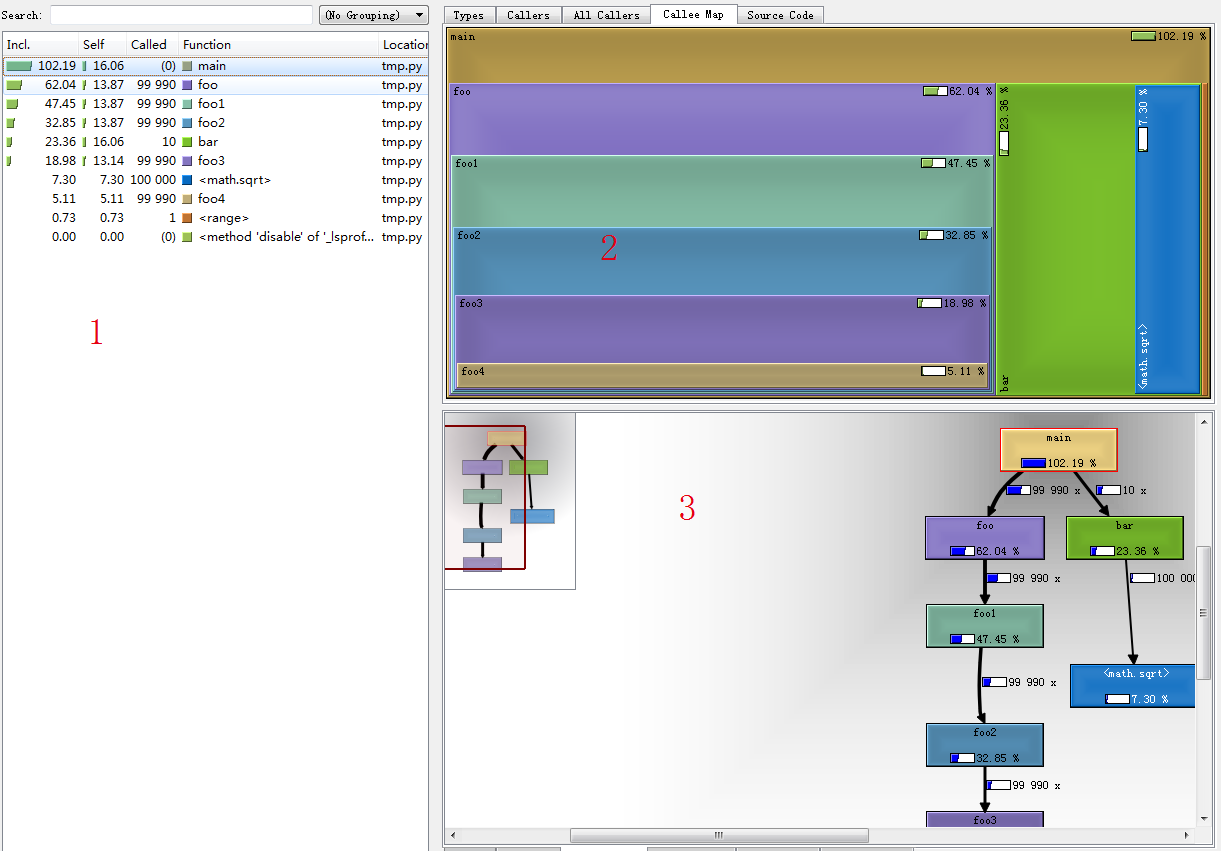Click the bar green color icon in list
The image size is (1221, 851).
coord(187,142)
